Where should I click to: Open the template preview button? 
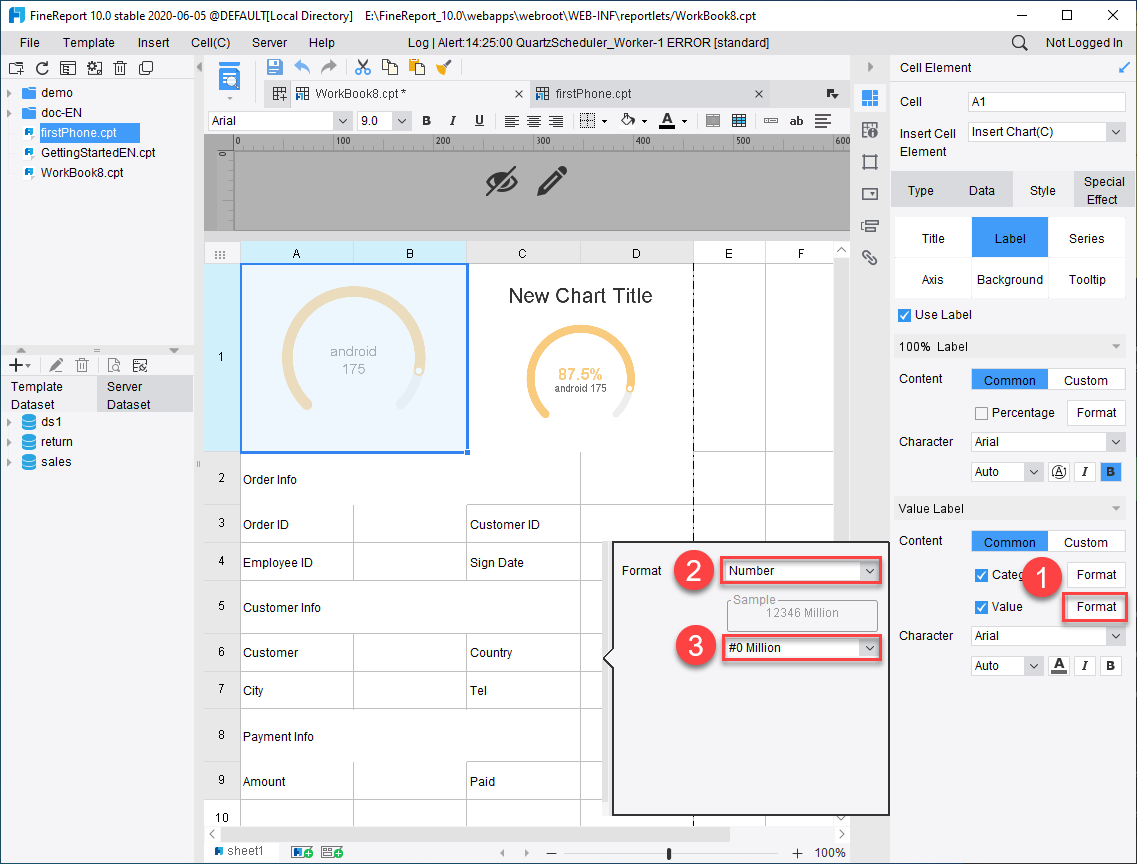(229, 77)
